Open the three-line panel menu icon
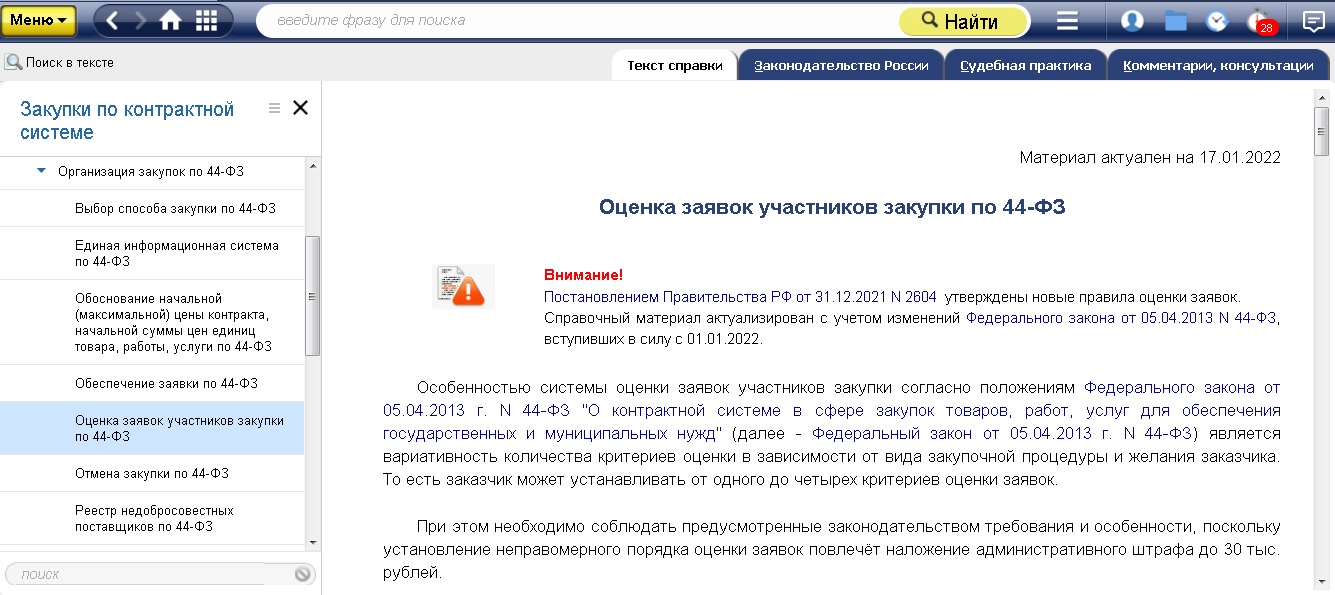The height and width of the screenshot is (595, 1335). 1068,21
